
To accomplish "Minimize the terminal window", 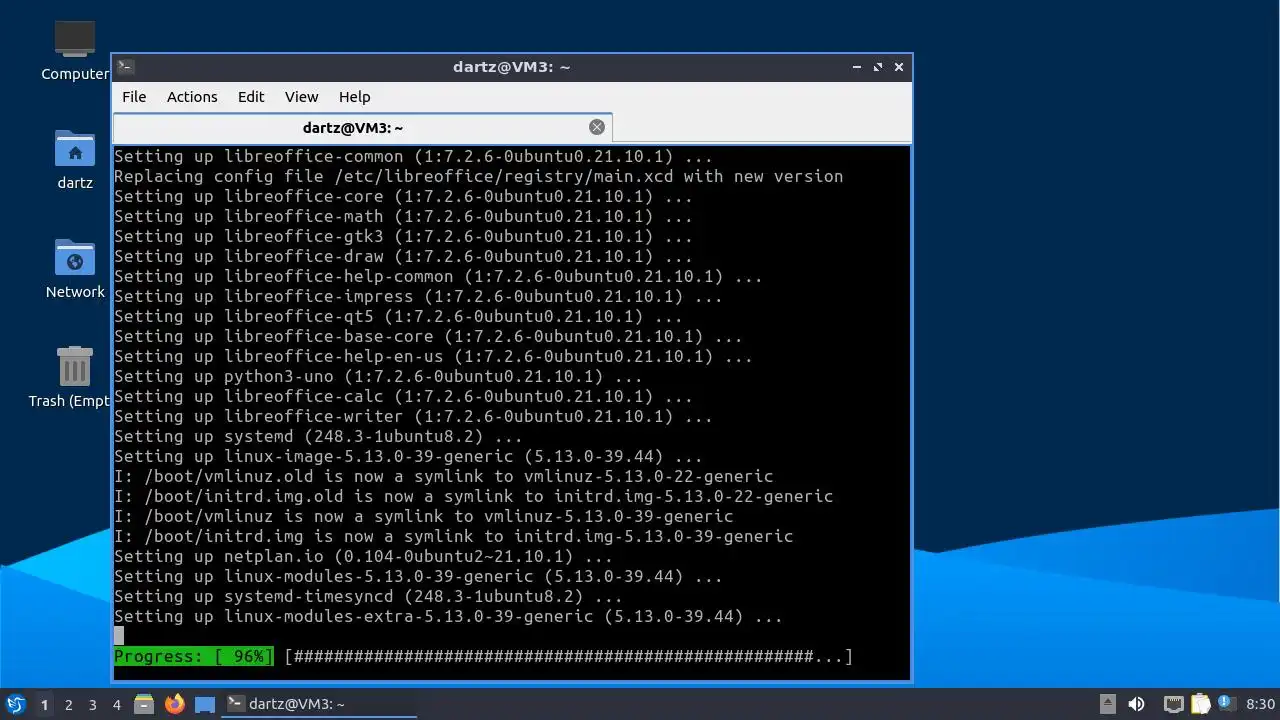I will point(857,67).
